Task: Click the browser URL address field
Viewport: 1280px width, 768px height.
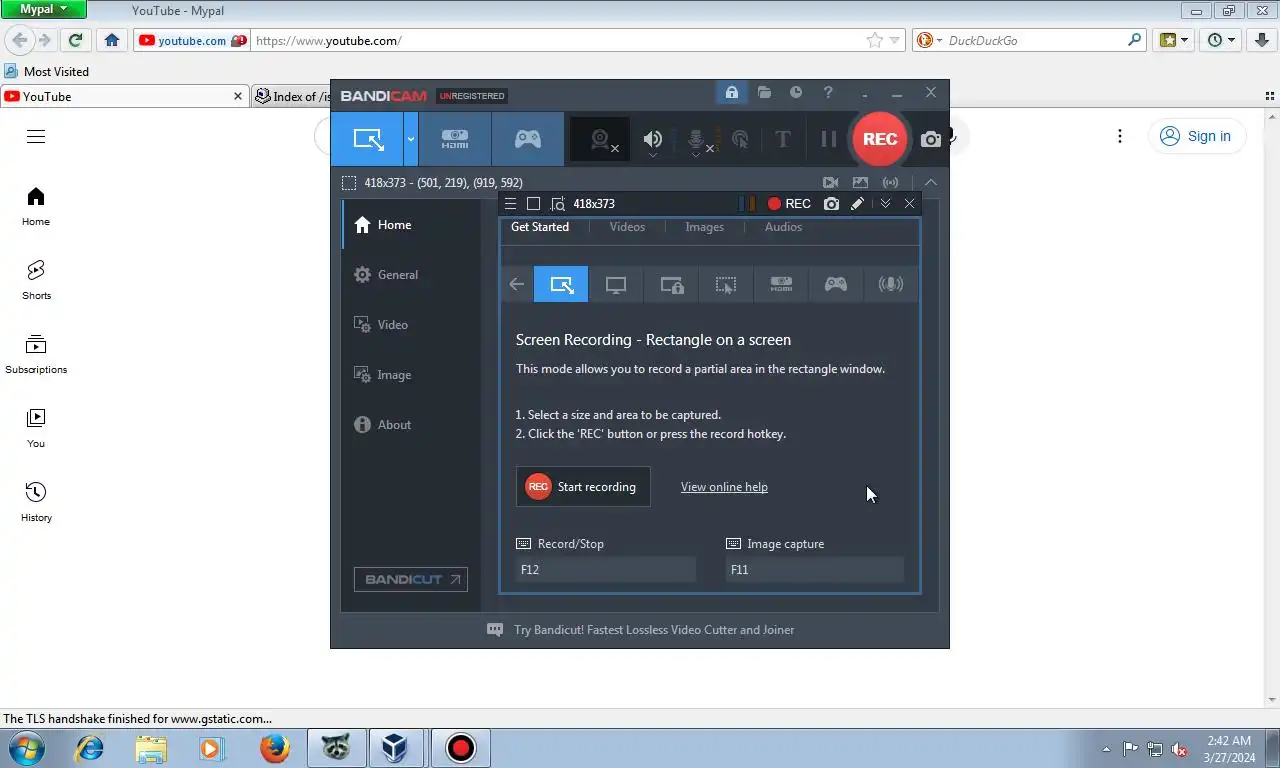Action: [x=560, y=41]
